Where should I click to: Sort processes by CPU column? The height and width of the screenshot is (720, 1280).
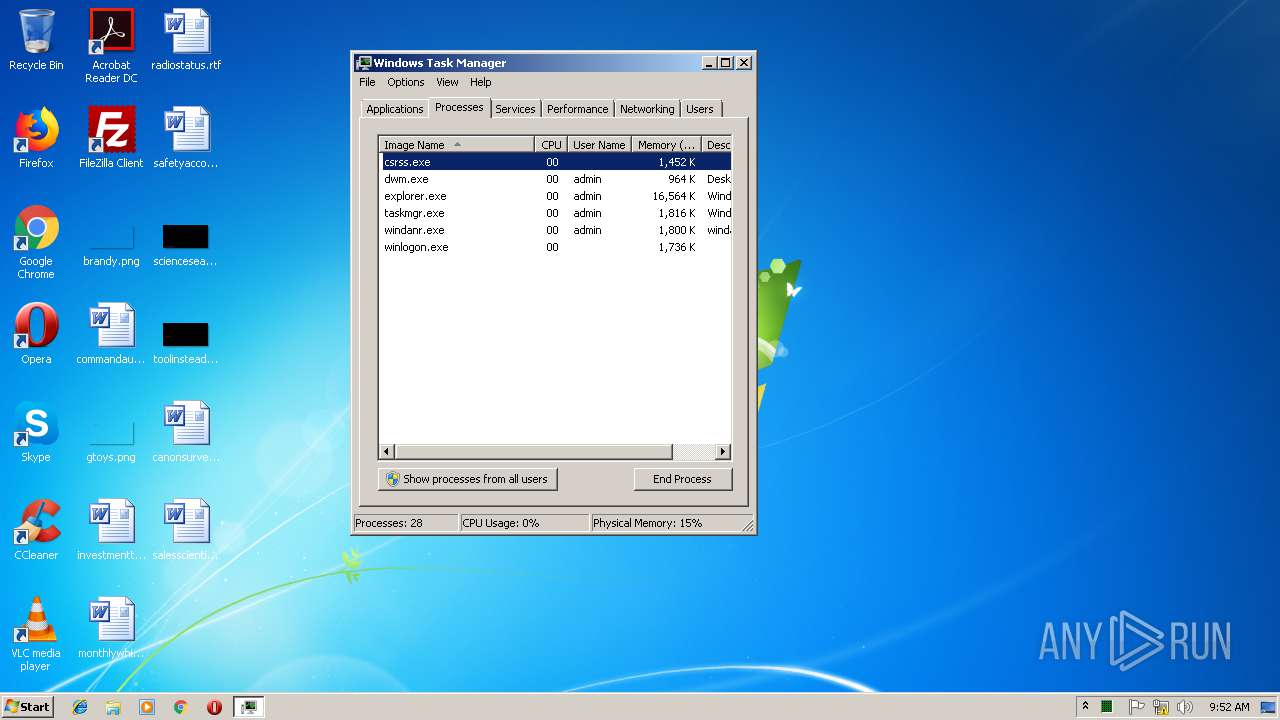point(551,145)
